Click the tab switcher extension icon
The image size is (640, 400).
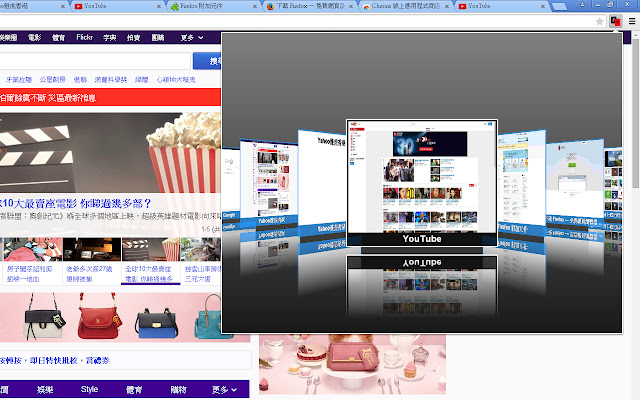616,21
